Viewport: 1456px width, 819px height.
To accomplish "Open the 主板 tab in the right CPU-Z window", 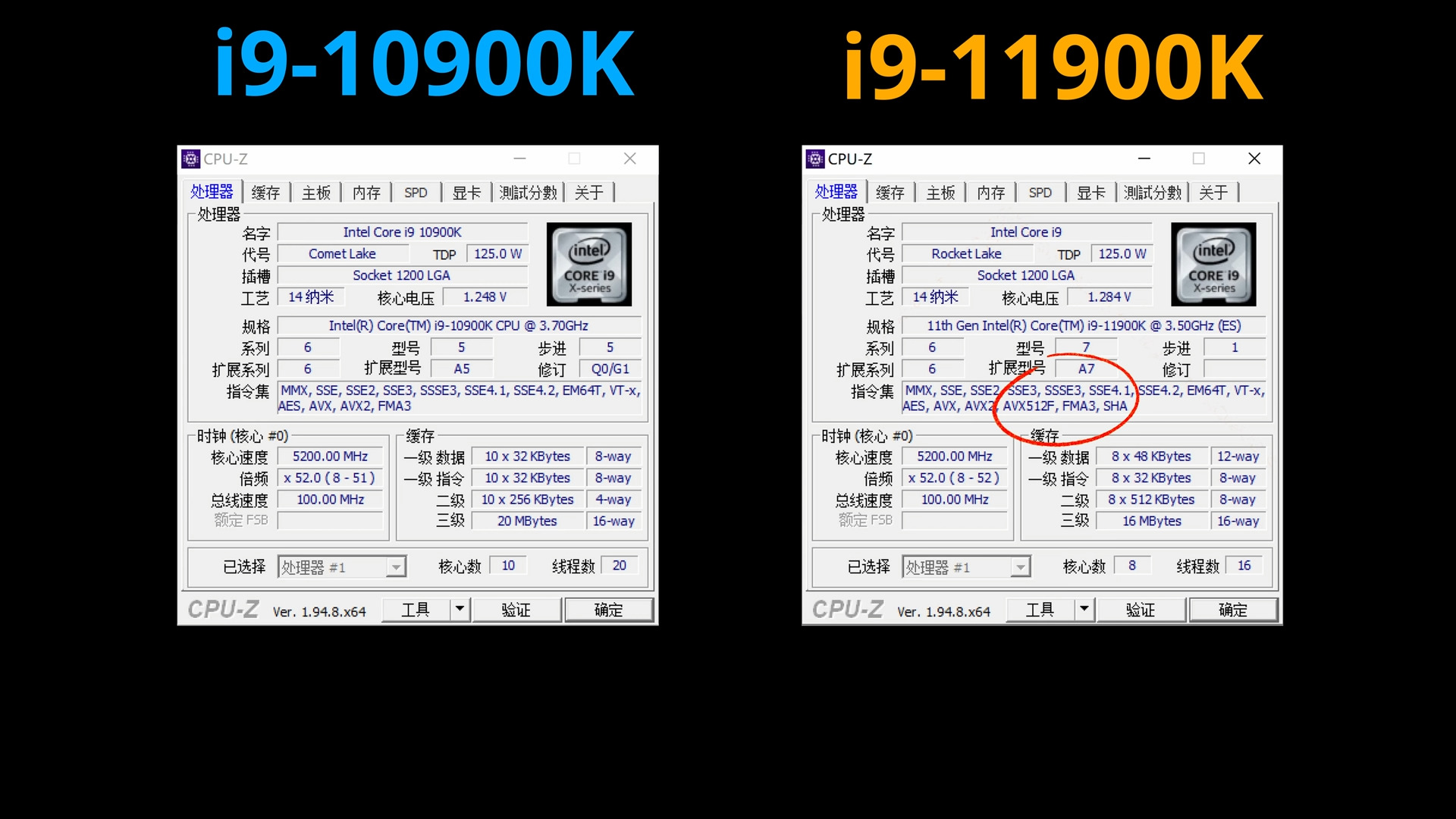I will point(940,193).
